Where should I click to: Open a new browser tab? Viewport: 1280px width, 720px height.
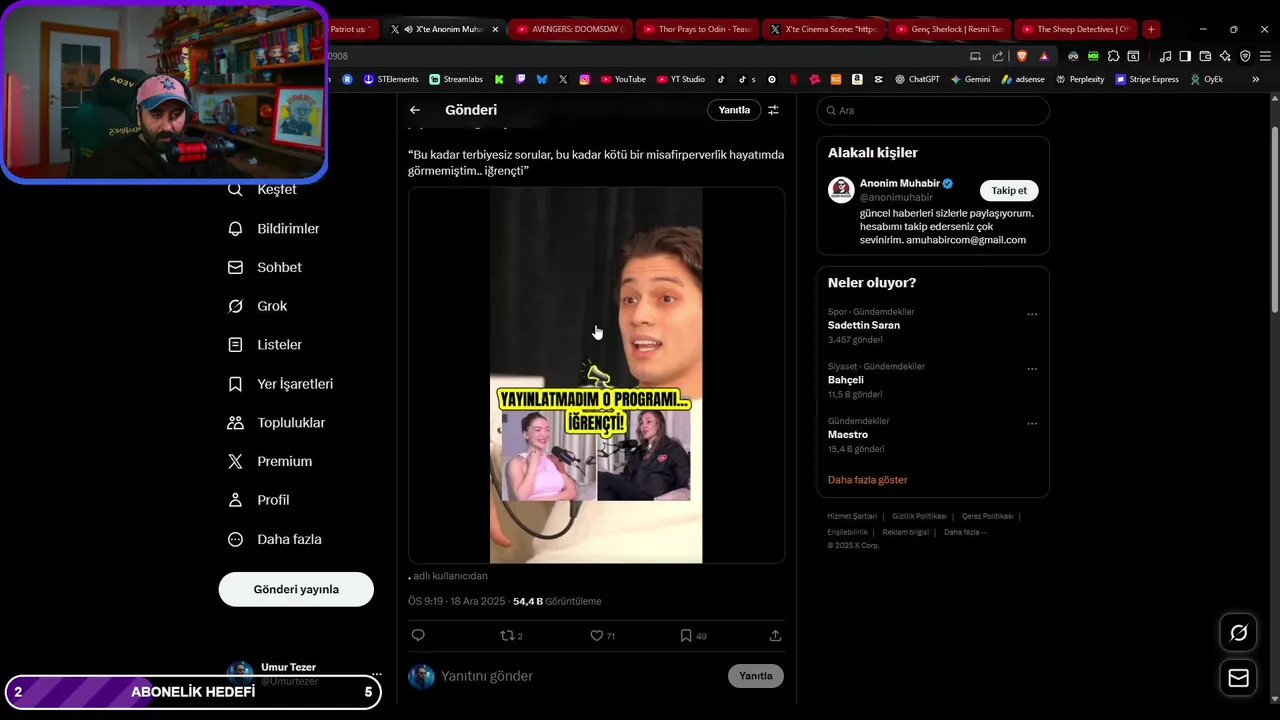point(1151,29)
